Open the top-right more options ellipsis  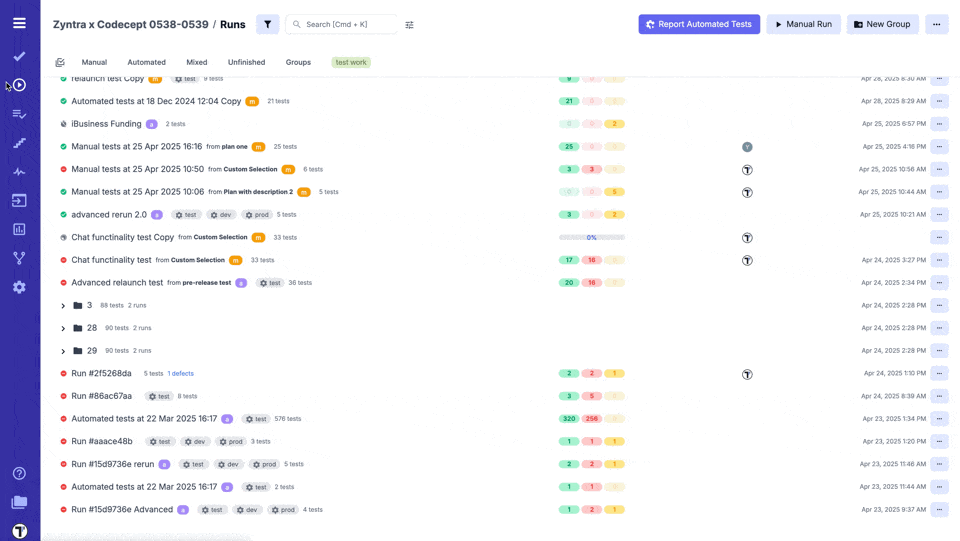pyautogui.click(x=936, y=24)
